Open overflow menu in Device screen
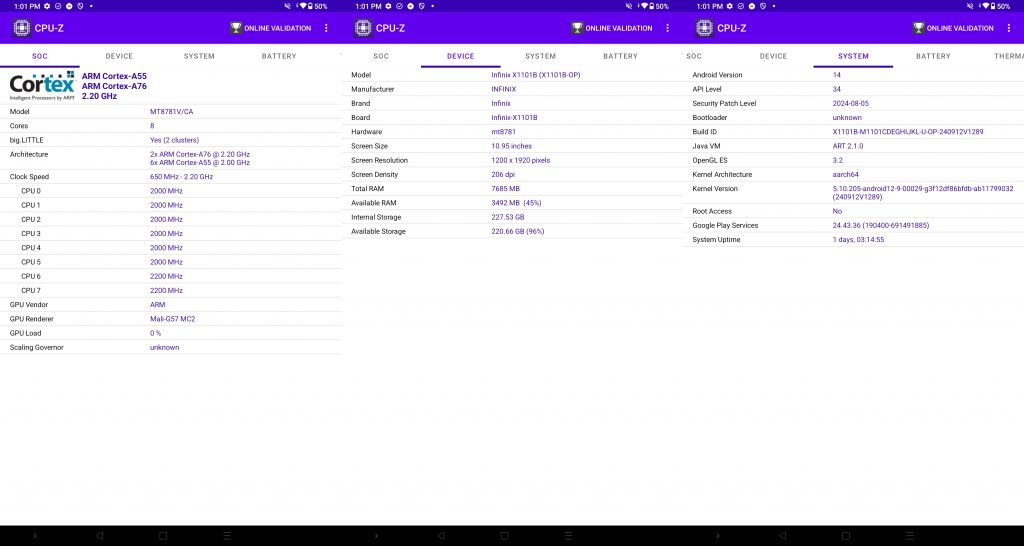 point(667,28)
